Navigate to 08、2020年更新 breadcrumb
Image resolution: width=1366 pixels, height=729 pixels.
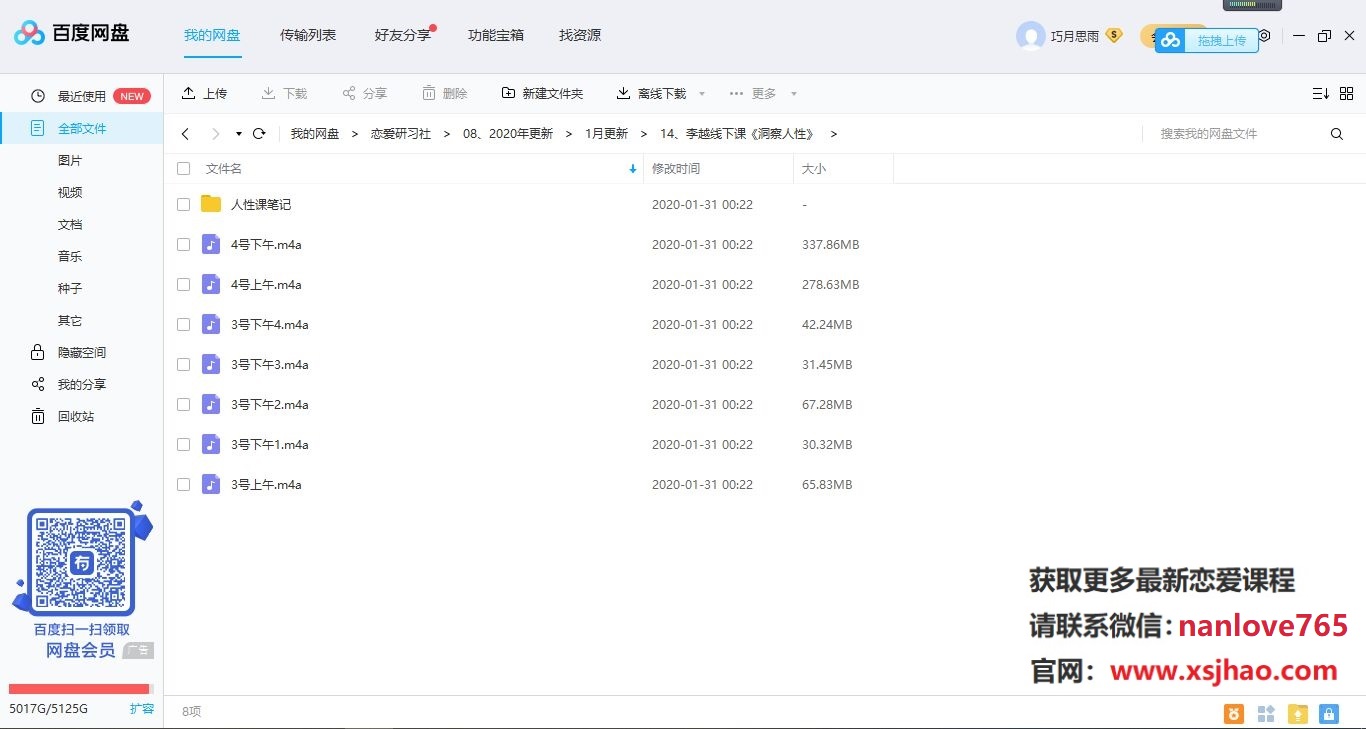pyautogui.click(x=508, y=134)
